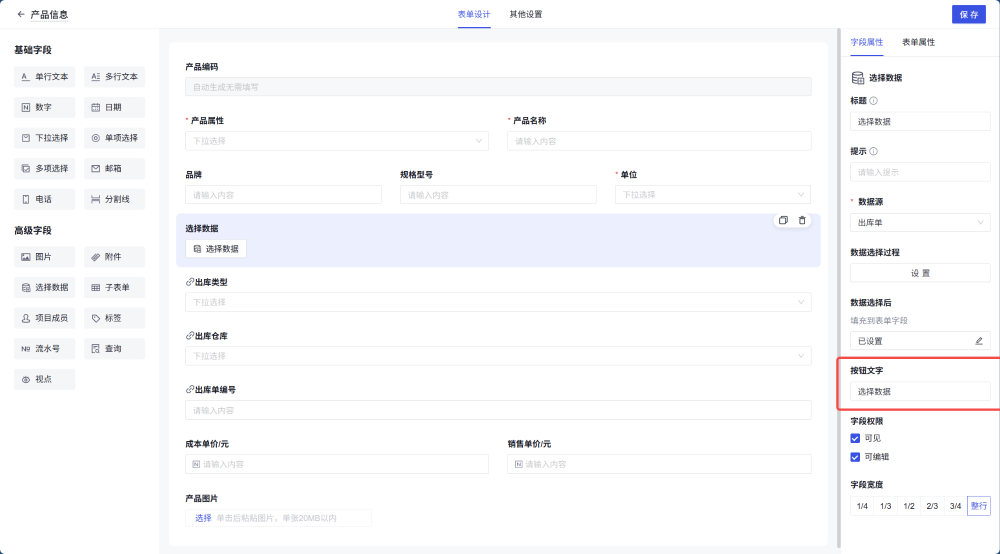1000x554 pixels.
Task: Select the 分割线 field type
Action: pos(114,199)
